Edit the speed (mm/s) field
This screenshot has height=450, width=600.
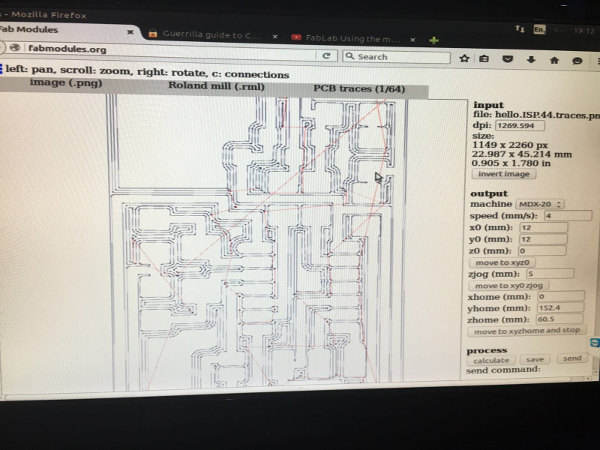click(x=568, y=216)
